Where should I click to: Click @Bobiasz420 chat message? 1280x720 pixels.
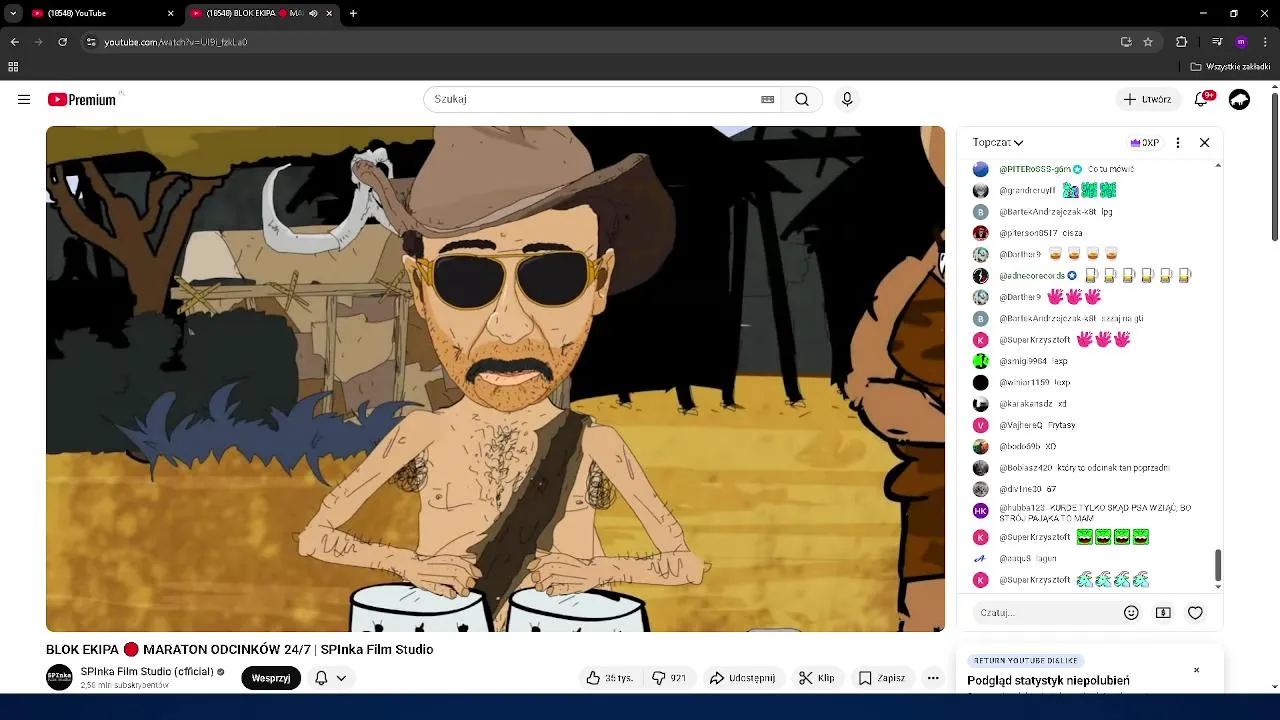1084,467
